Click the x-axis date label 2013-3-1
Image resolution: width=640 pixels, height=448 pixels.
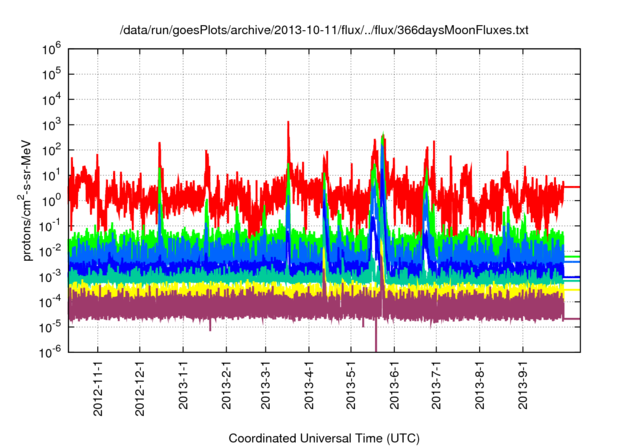click(265, 385)
